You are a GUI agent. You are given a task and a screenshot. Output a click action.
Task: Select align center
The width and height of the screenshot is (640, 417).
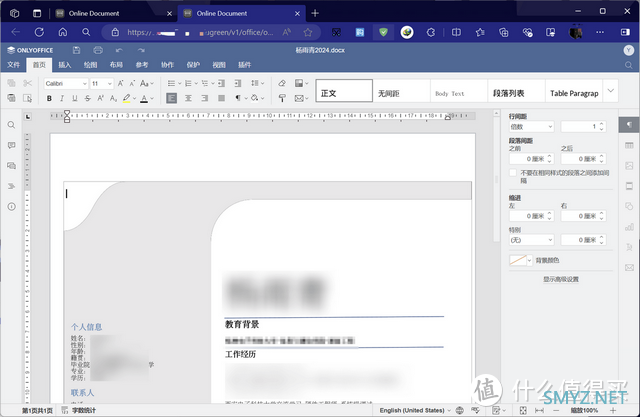point(189,98)
